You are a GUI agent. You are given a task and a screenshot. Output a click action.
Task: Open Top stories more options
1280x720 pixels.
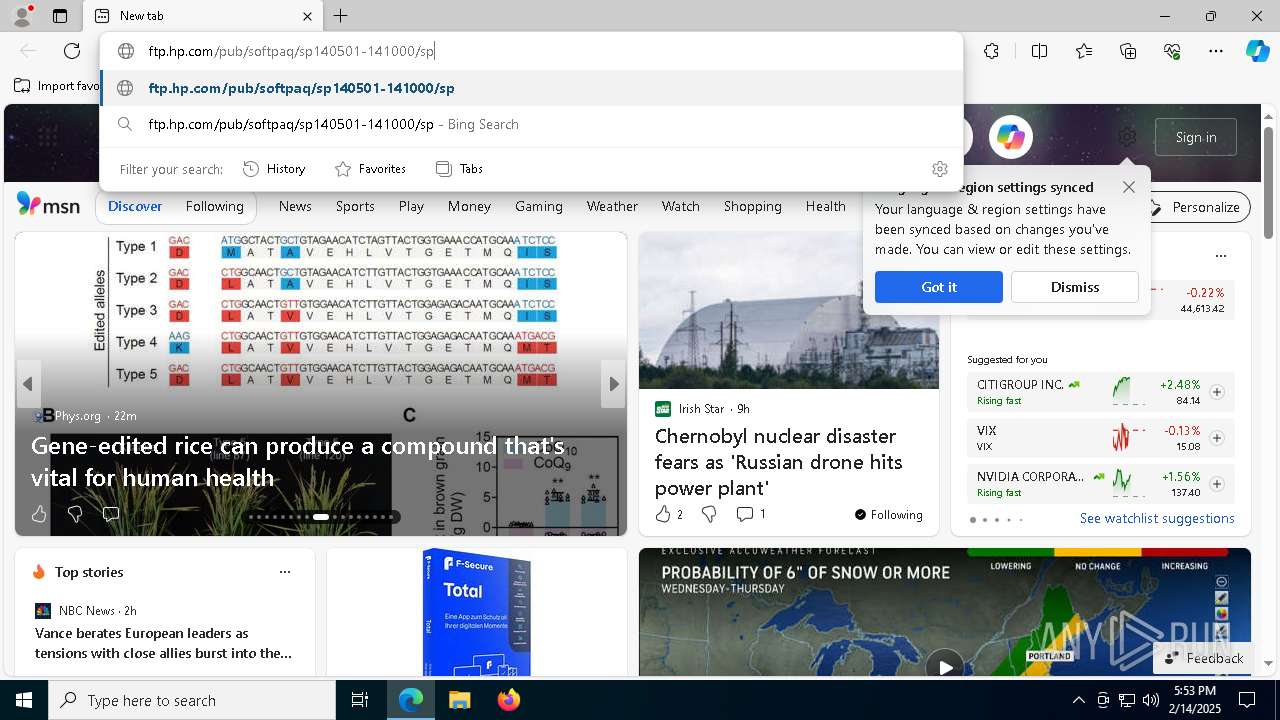[x=285, y=572]
